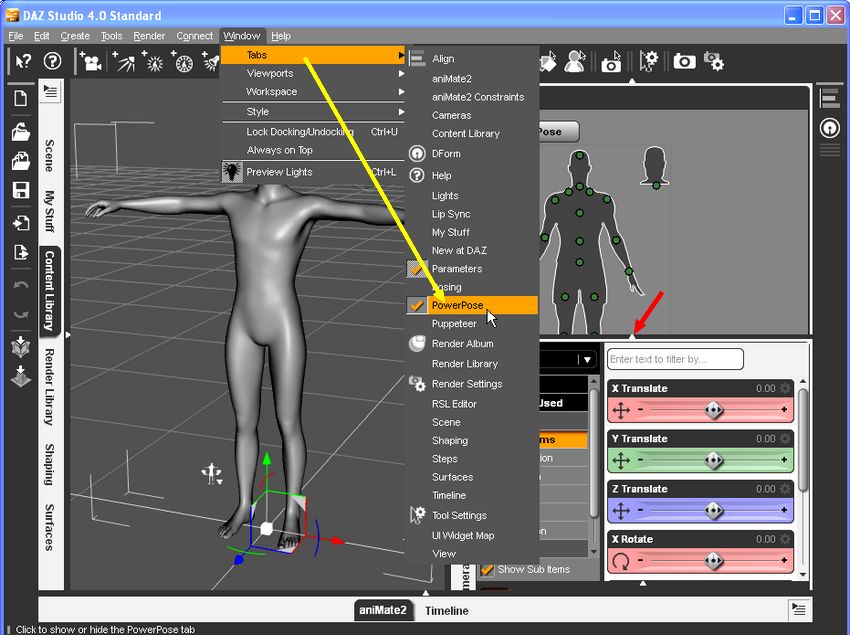
Task: Toggle Preview Lights menu option
Action: tap(313, 172)
